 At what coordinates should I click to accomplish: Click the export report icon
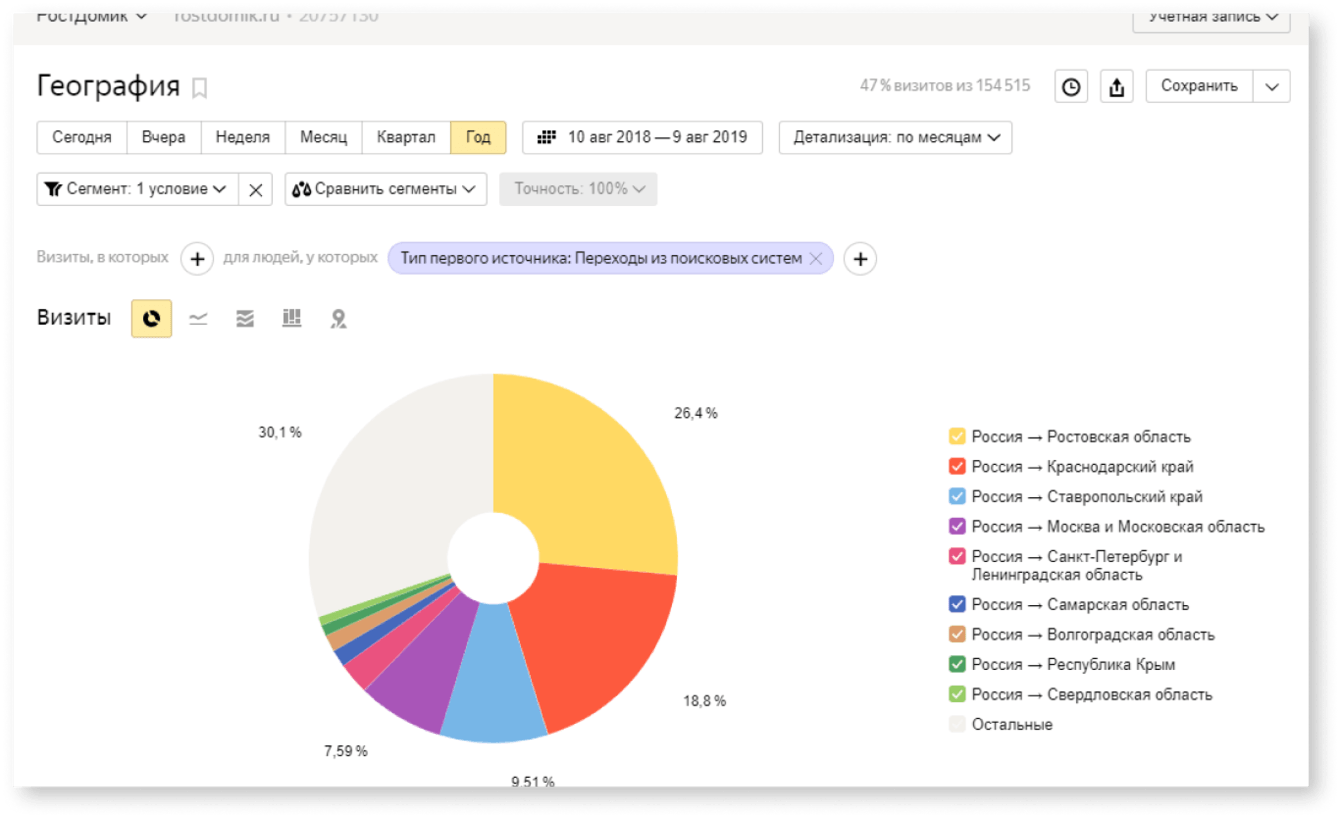(x=1117, y=86)
